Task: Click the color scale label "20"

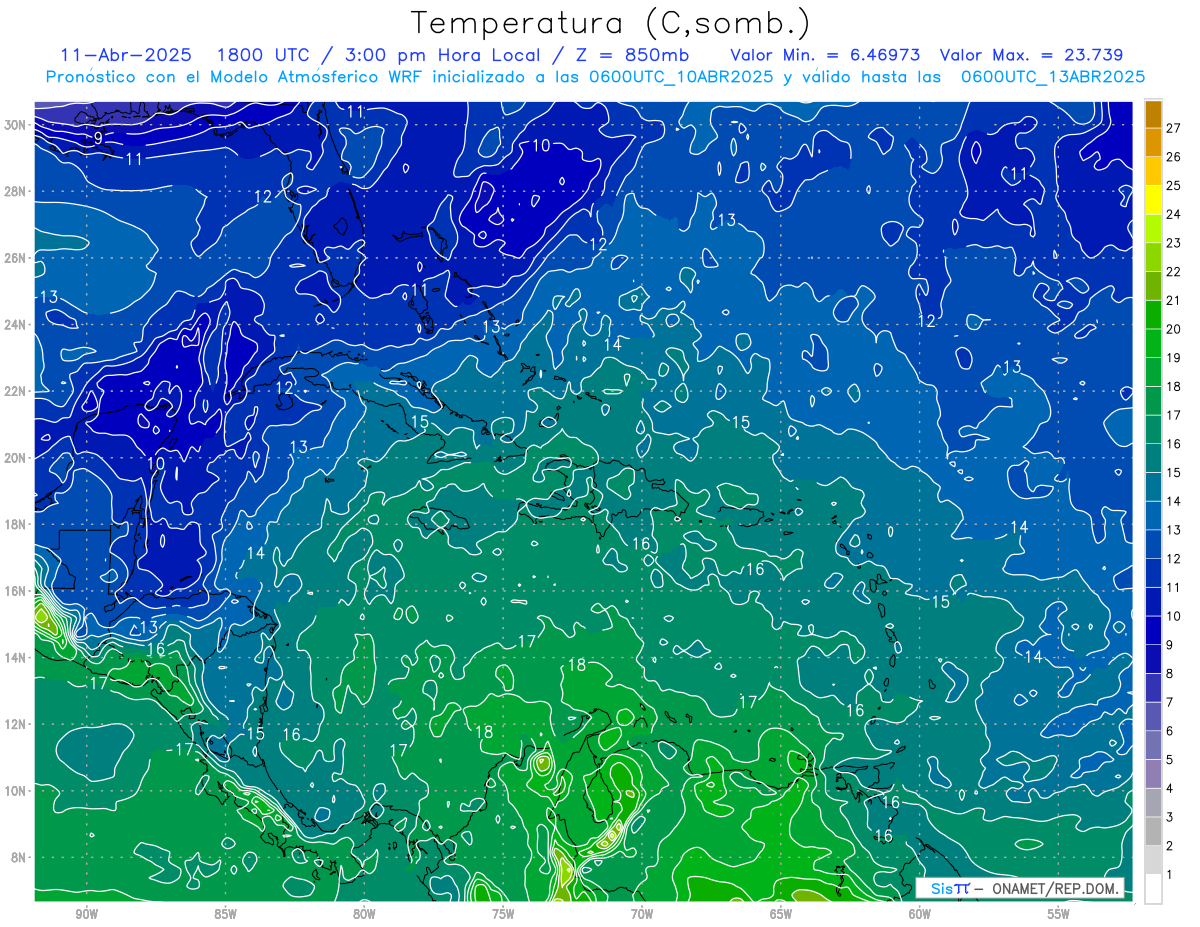Action: click(x=1173, y=328)
